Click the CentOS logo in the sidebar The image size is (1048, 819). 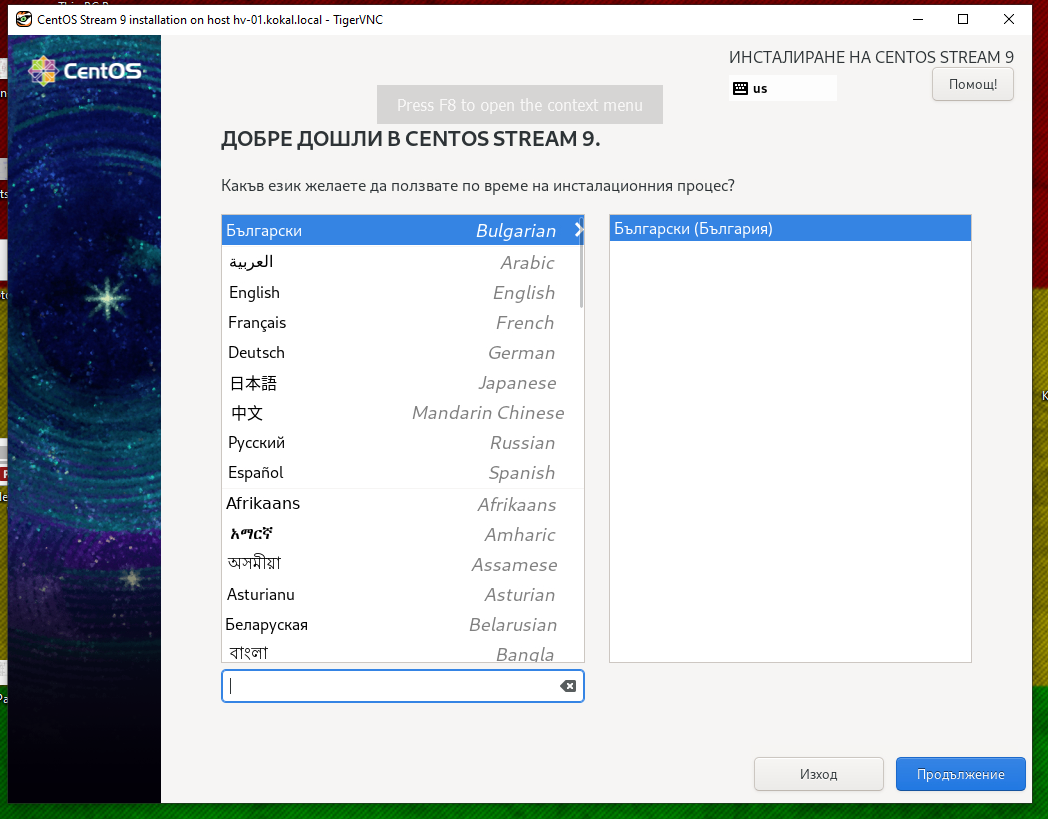pyautogui.click(x=86, y=70)
